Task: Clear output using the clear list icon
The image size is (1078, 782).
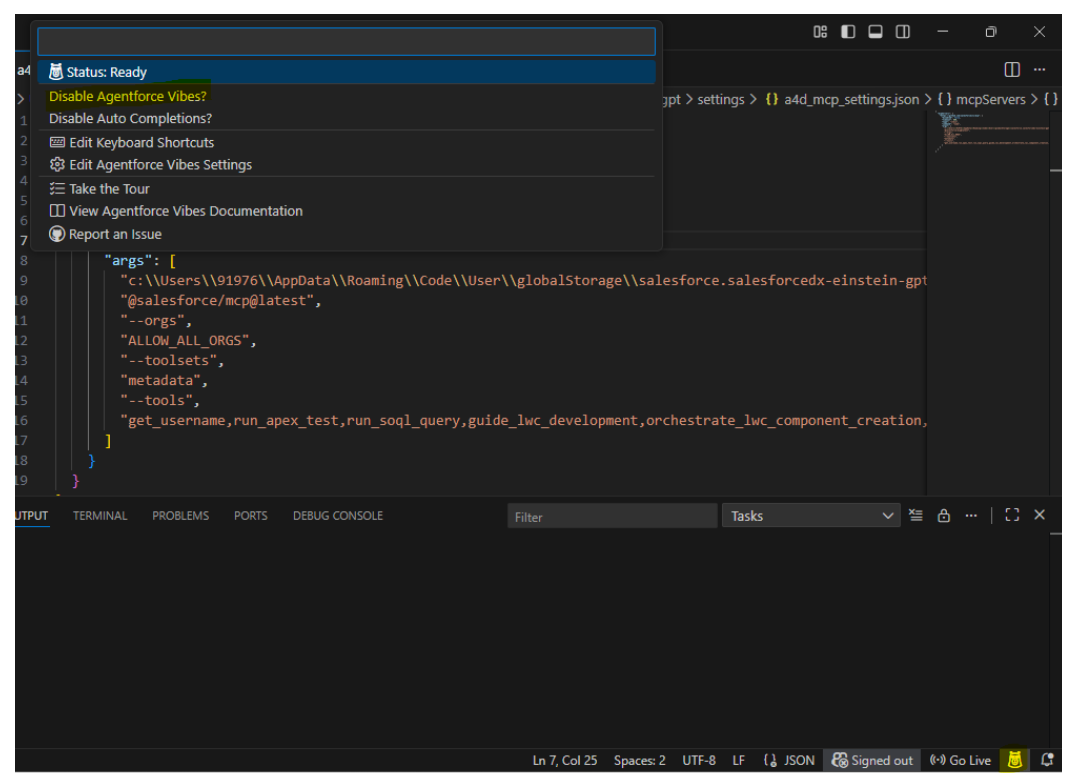Action: (x=916, y=515)
